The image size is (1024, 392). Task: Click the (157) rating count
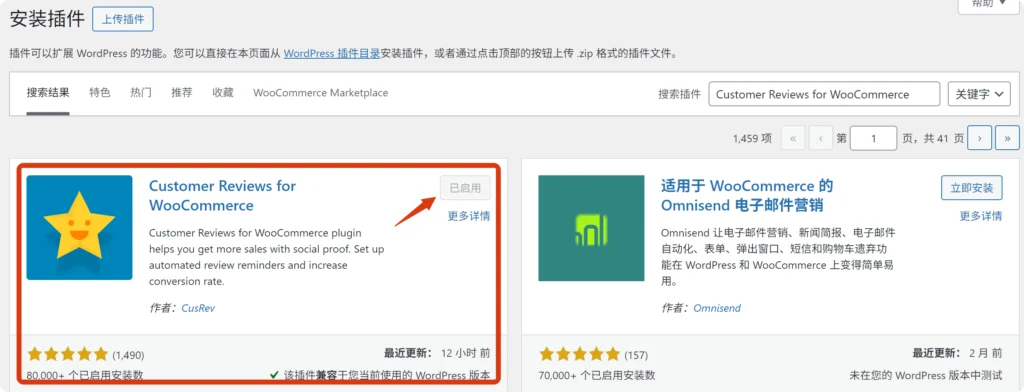tap(636, 355)
